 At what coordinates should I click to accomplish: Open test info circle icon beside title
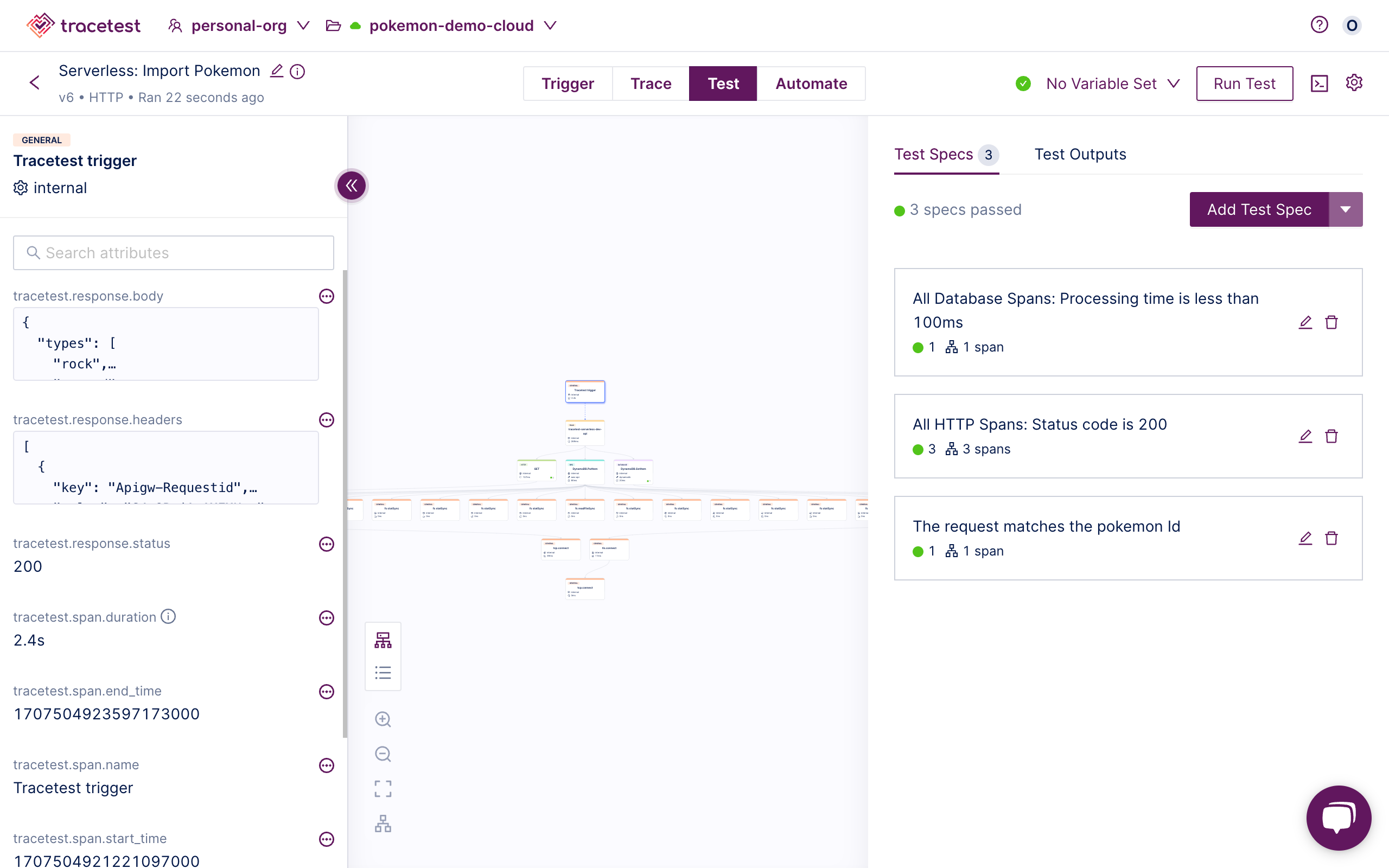(x=297, y=71)
